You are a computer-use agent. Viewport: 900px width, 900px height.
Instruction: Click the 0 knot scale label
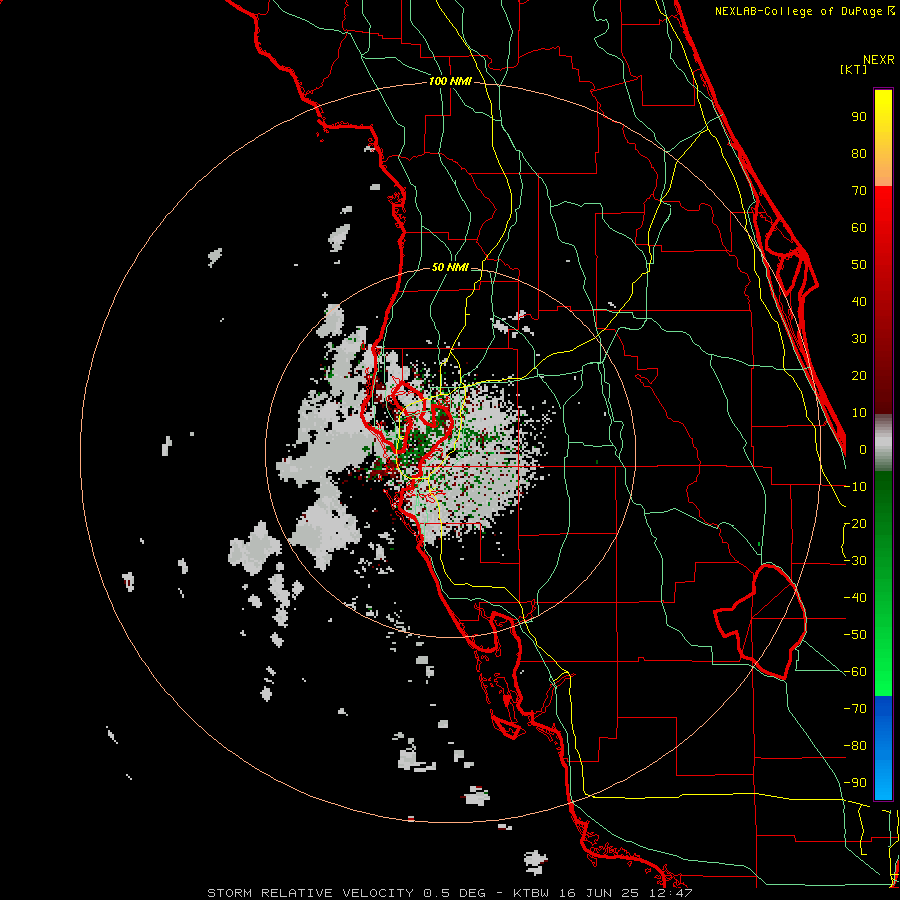click(863, 450)
